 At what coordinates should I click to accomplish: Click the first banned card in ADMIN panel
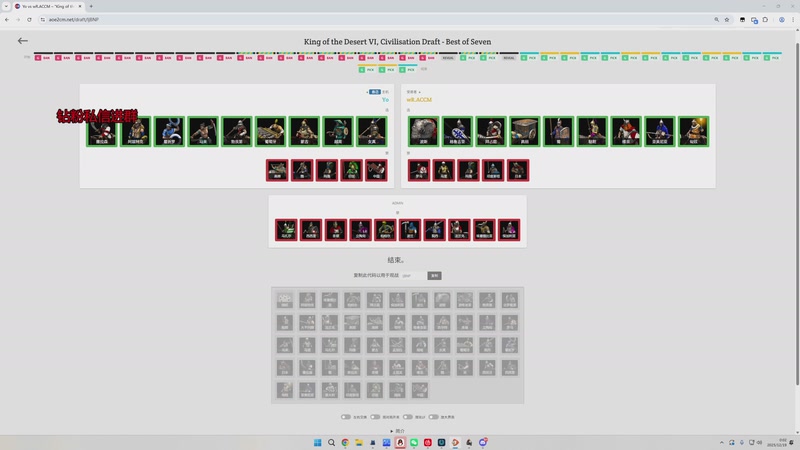pyautogui.click(x=286, y=230)
